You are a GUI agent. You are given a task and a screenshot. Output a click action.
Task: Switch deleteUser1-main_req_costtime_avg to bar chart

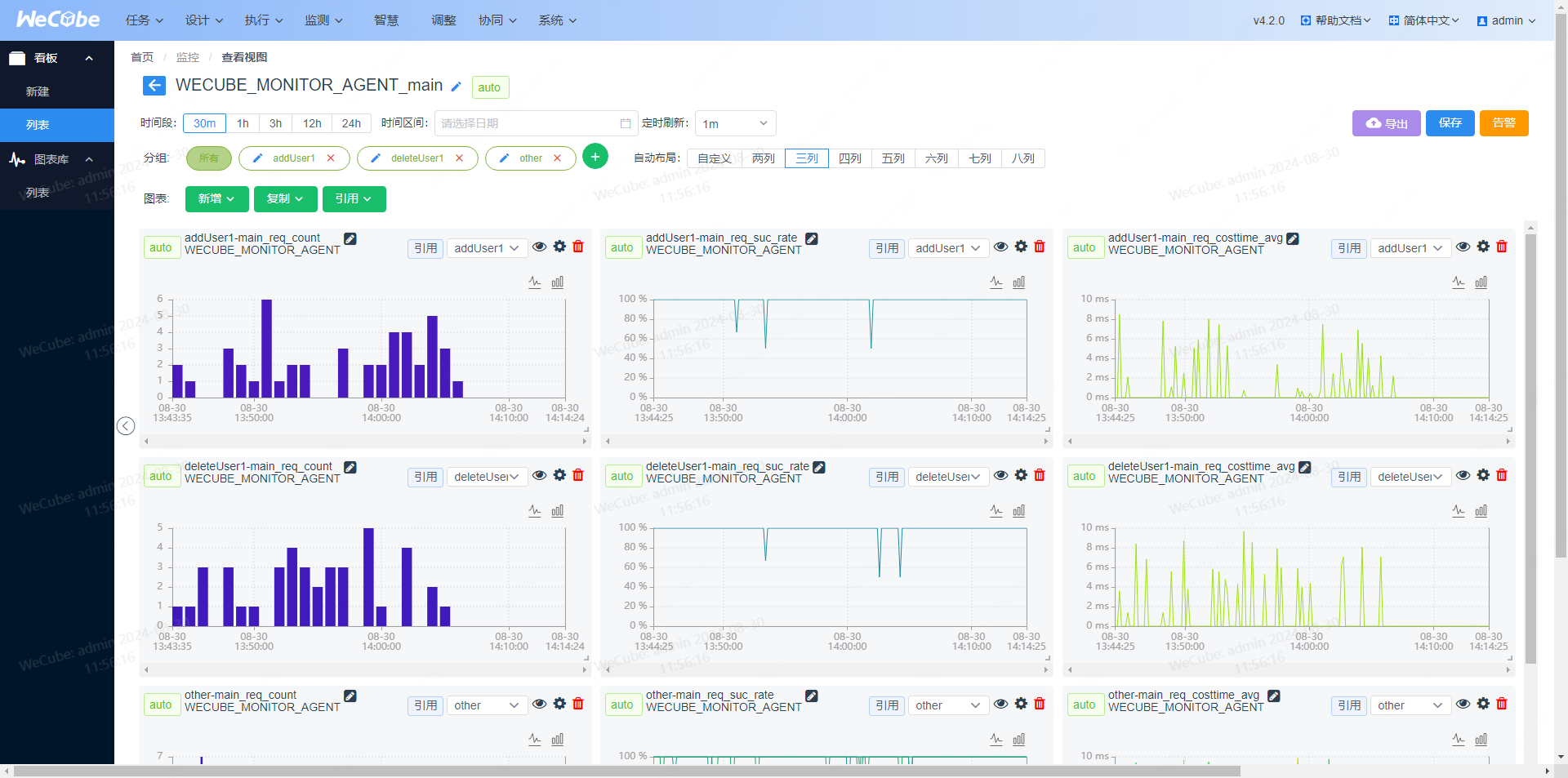pos(1481,511)
